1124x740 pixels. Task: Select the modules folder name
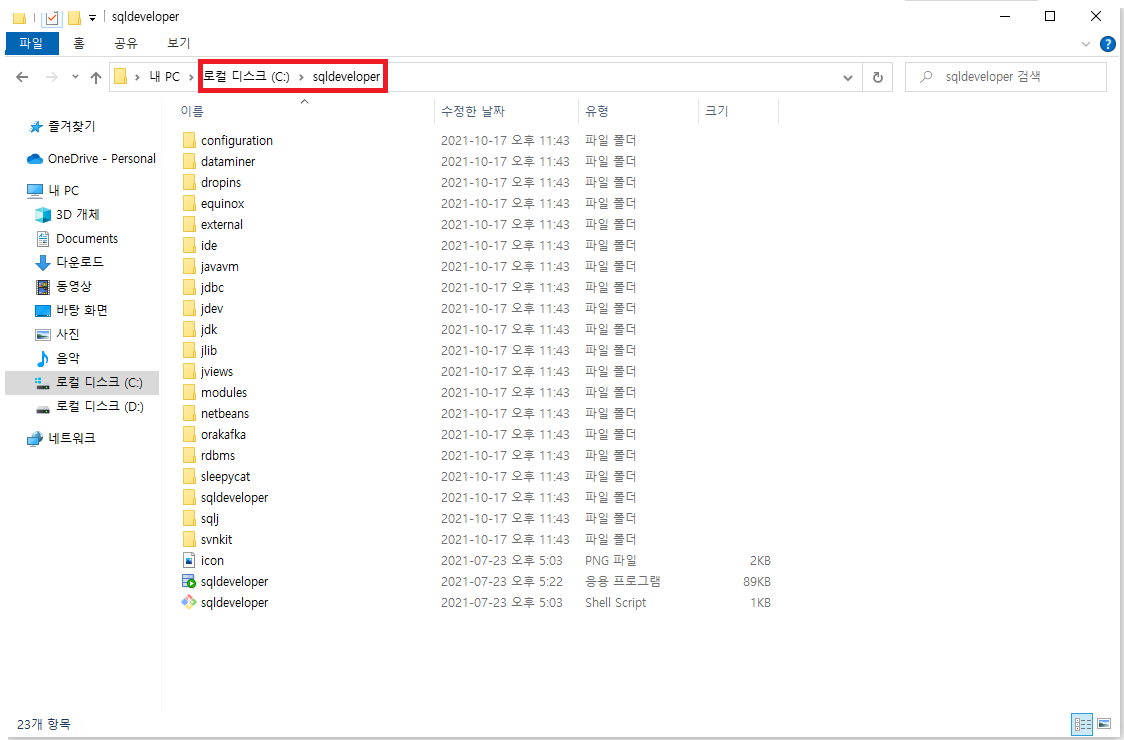tap(224, 392)
